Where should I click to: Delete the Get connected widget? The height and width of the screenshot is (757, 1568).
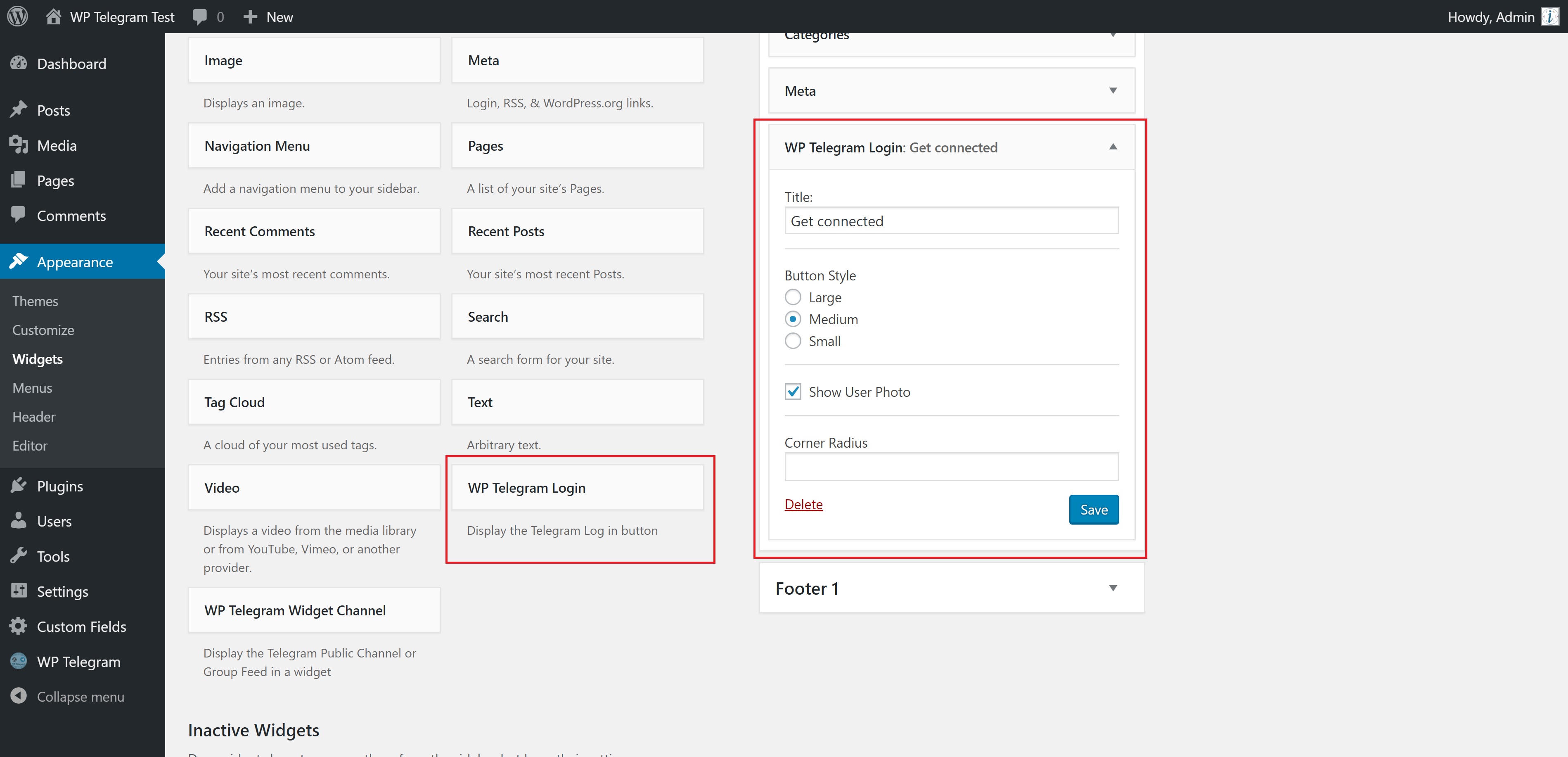point(803,504)
